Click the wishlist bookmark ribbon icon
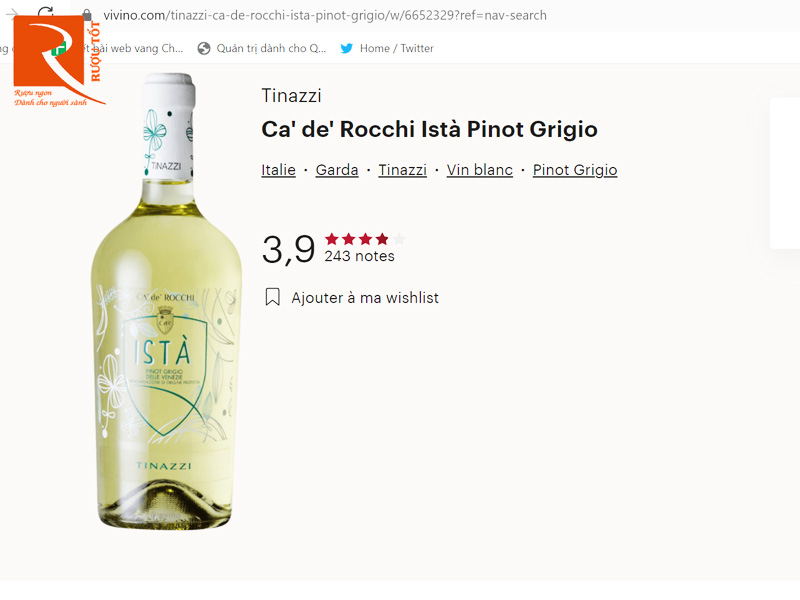The width and height of the screenshot is (800, 600). [x=270, y=297]
